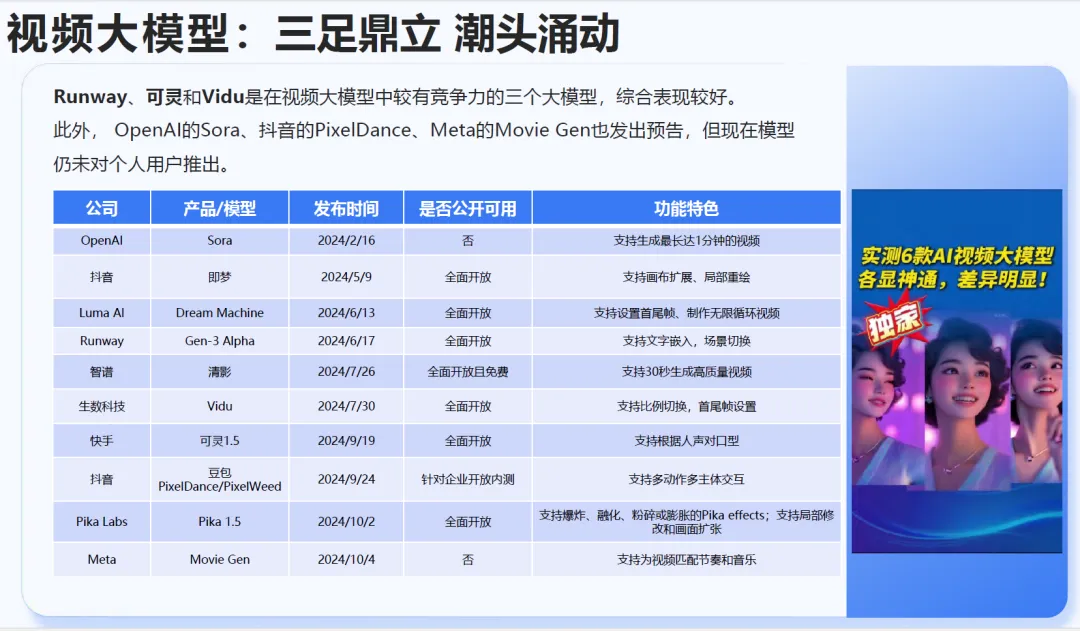Image resolution: width=1080 pixels, height=631 pixels.
Task: Click the 豆包 PixelDance/PixelWeed product cell
Action: pyautogui.click(x=220, y=479)
